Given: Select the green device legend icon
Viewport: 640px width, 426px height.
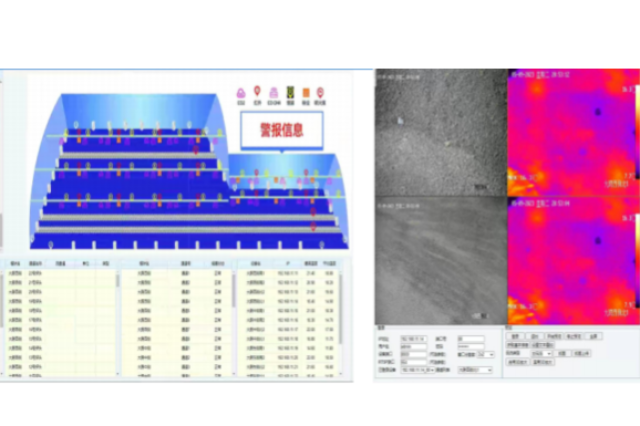Looking at the screenshot, I should click(290, 93).
